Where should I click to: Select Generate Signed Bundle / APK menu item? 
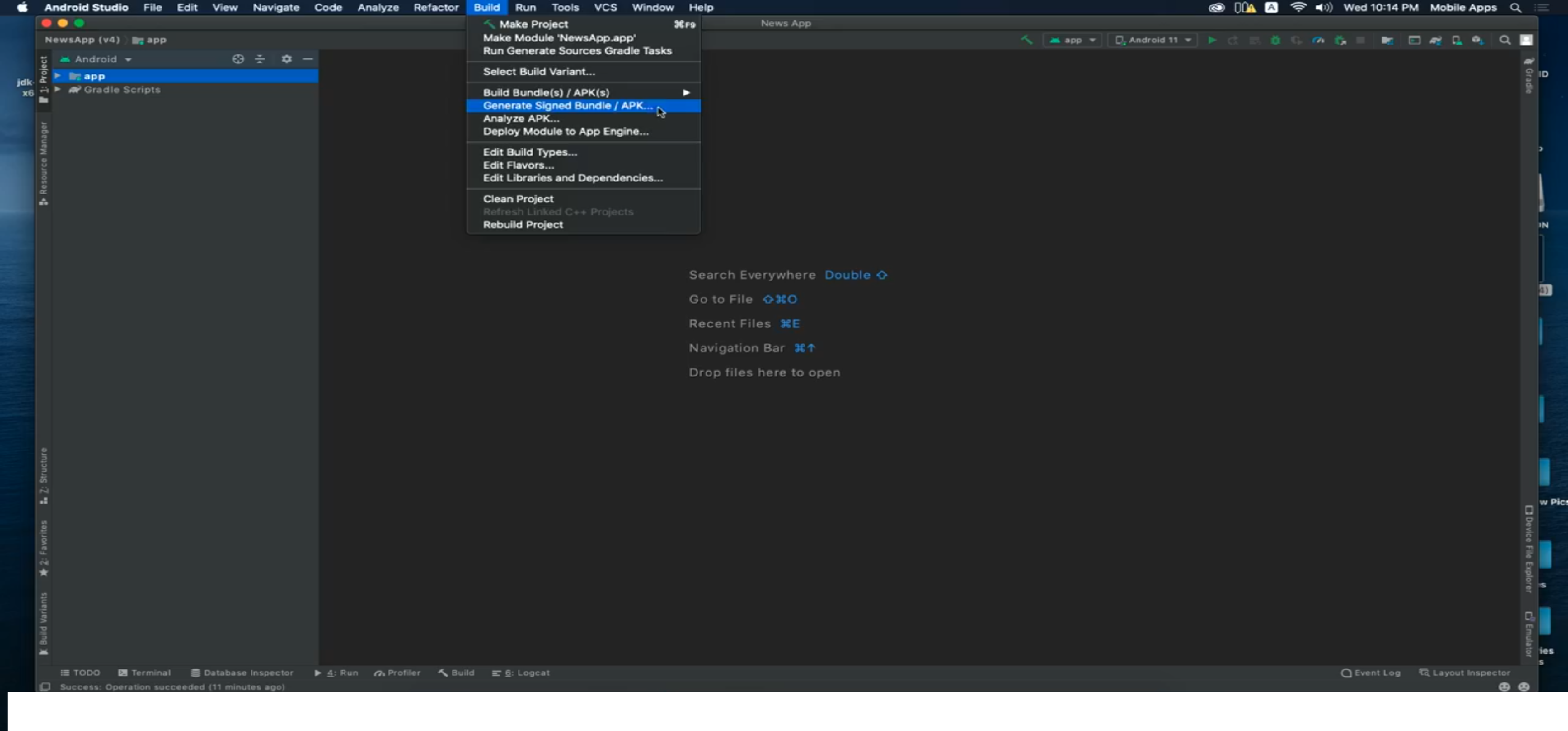click(583, 105)
